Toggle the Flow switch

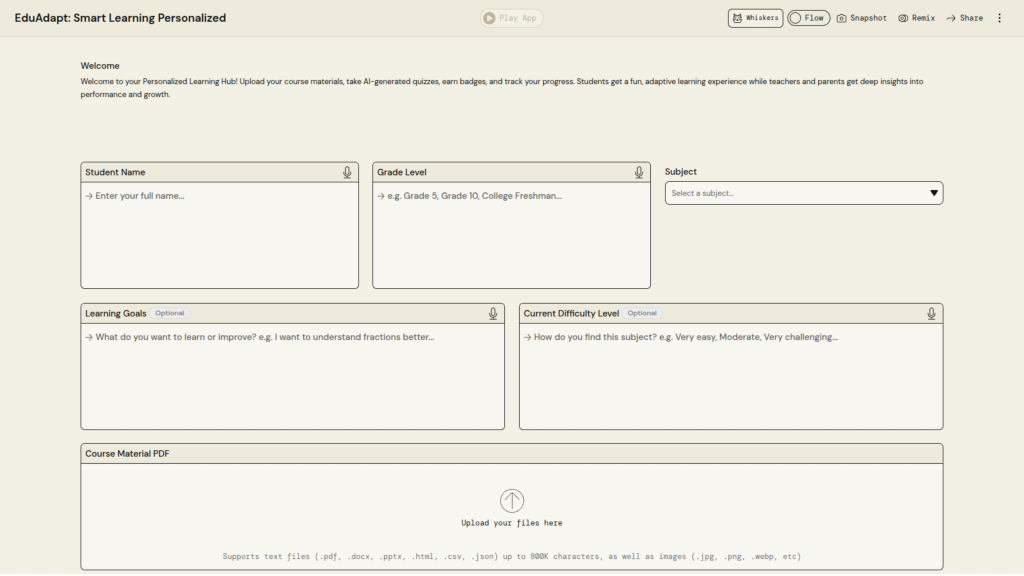coord(808,18)
